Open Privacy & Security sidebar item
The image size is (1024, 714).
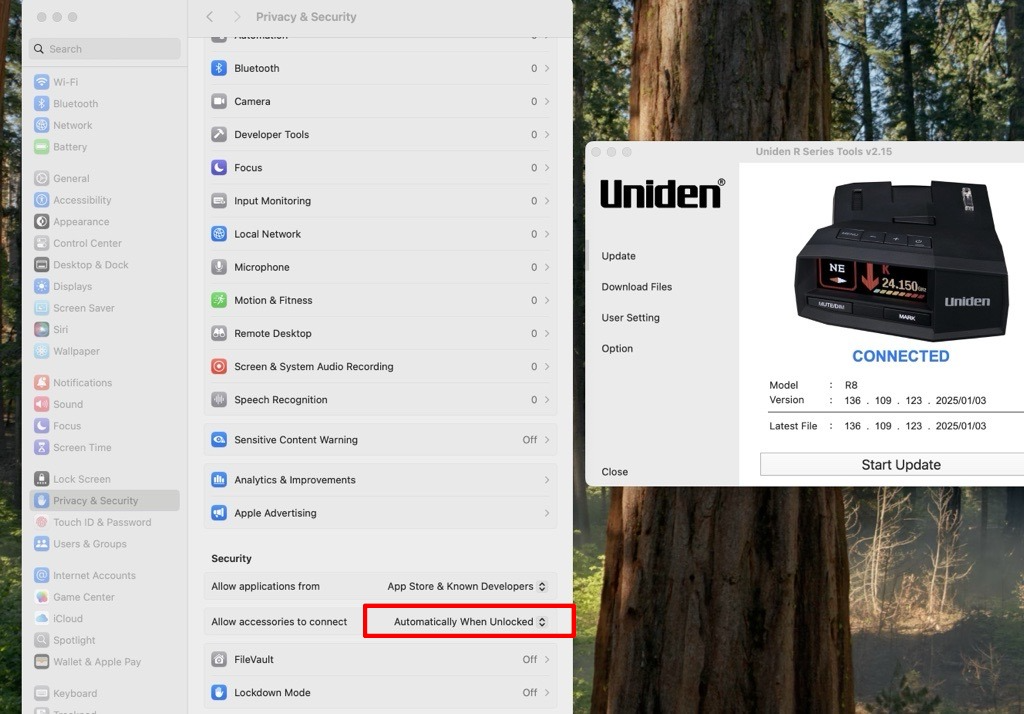[104, 500]
